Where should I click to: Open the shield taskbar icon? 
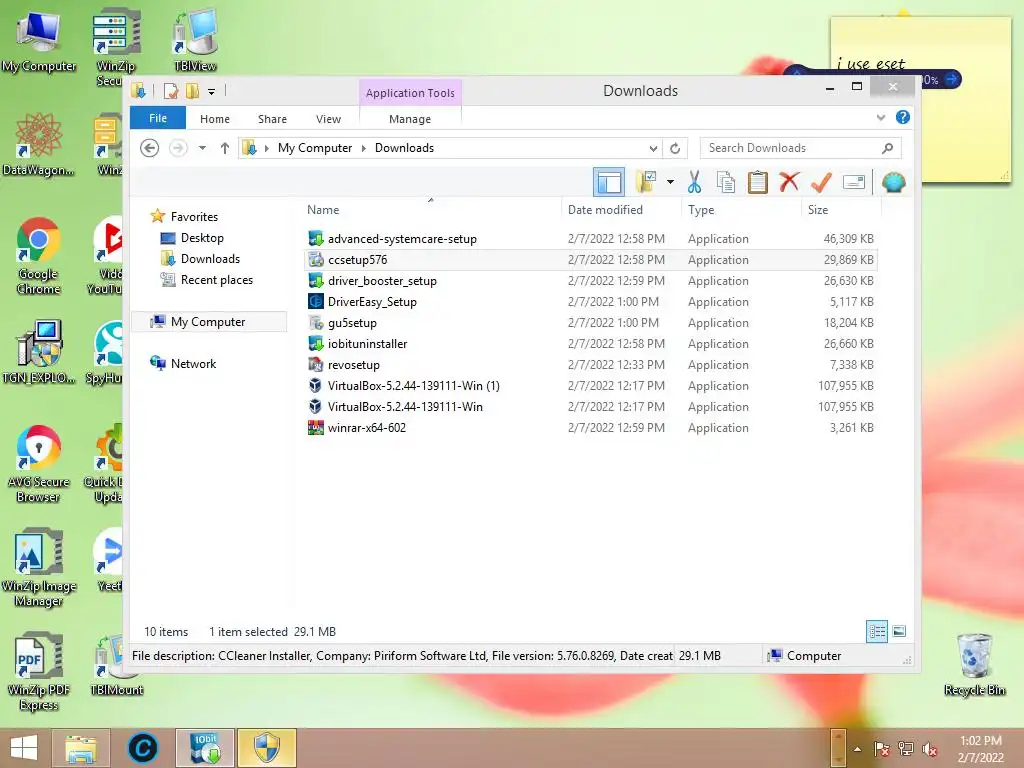(266, 748)
